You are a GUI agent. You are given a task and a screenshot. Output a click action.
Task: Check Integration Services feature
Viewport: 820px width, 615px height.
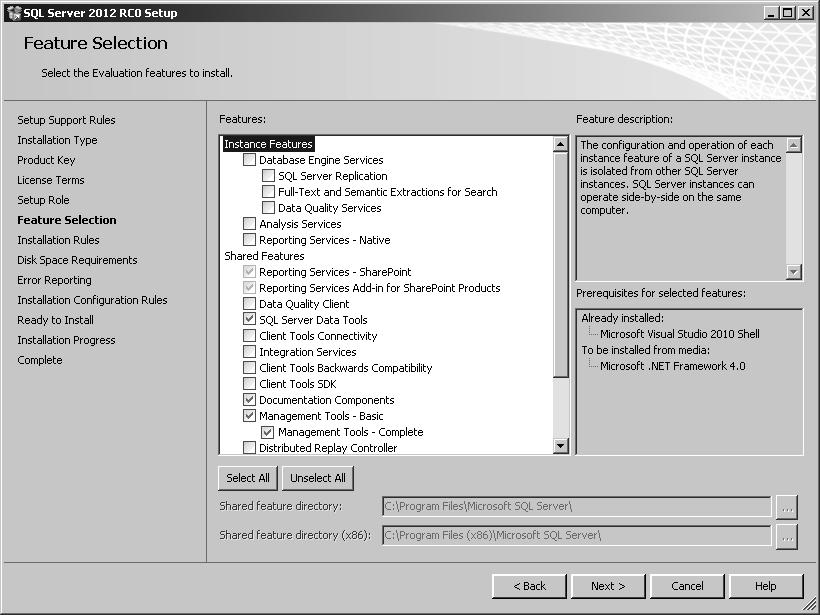[249, 352]
